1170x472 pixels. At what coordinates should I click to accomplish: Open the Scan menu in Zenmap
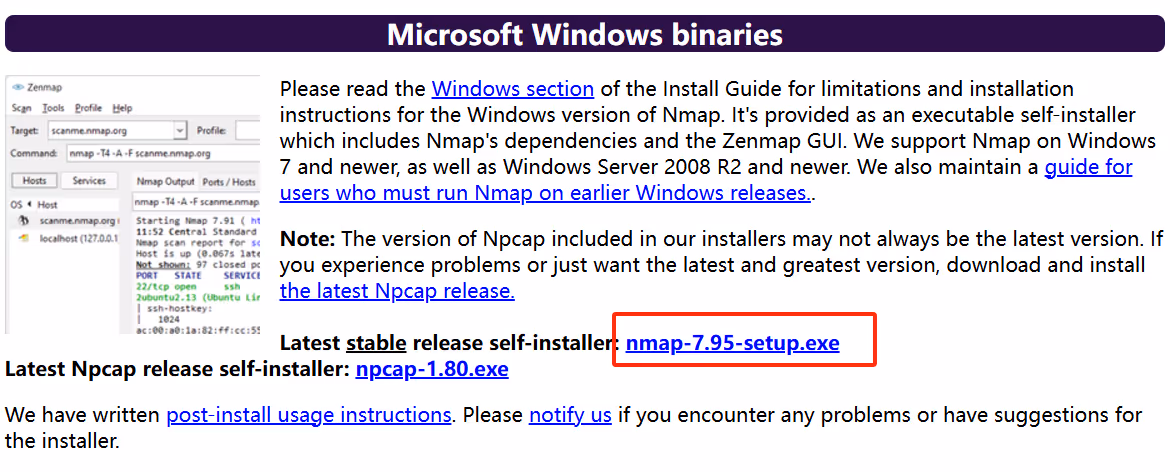[22, 108]
